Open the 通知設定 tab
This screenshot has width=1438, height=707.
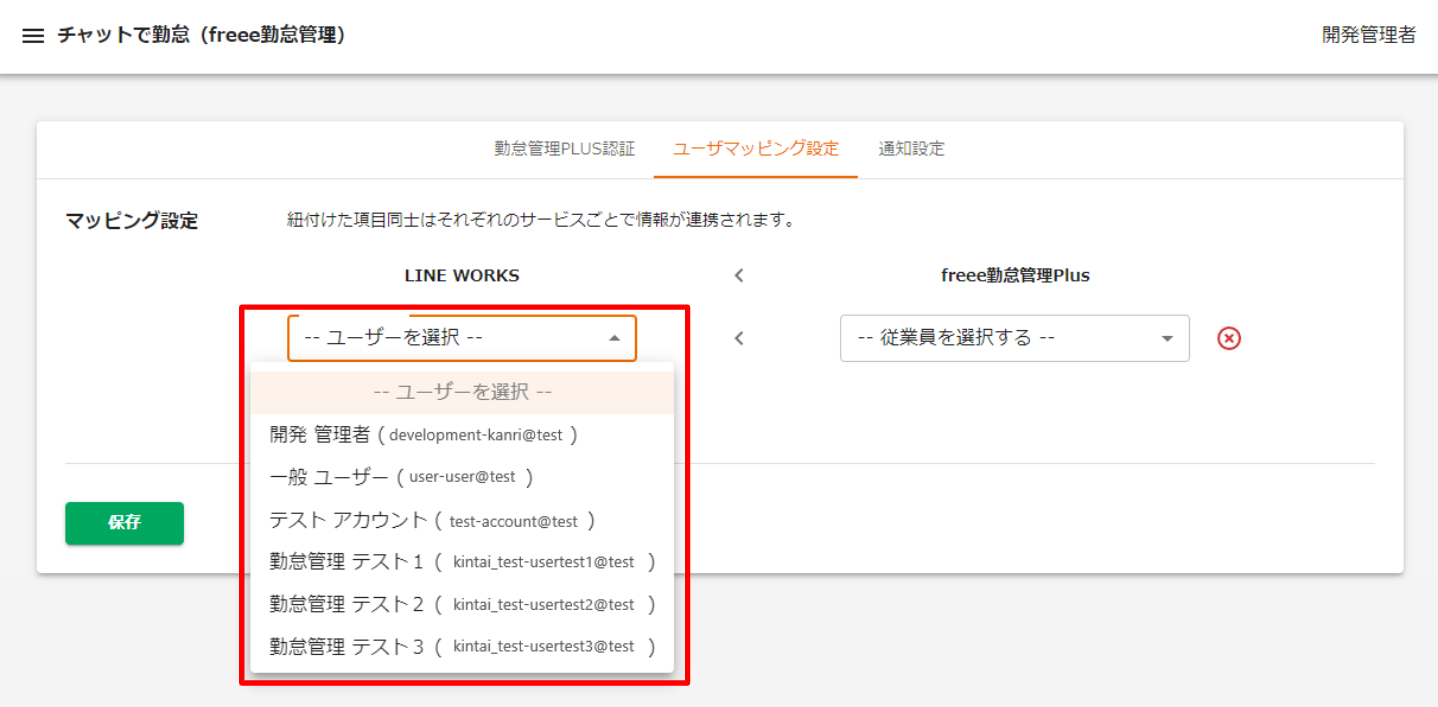coord(912,149)
